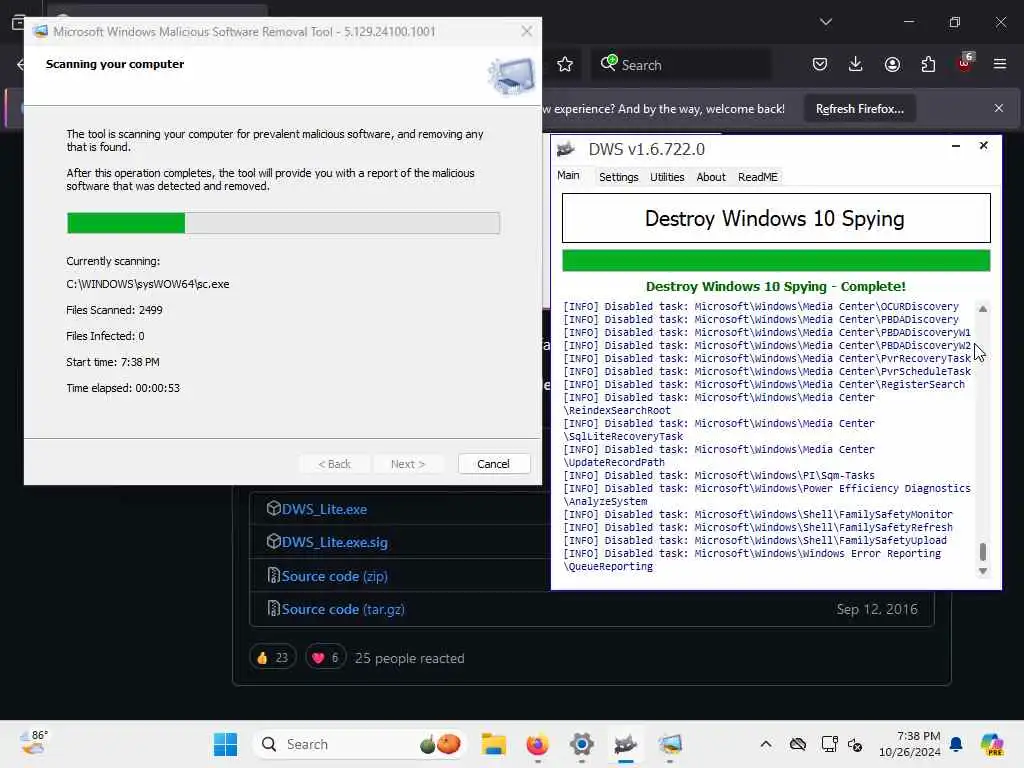Switch to the DWS app taskbar icon
This screenshot has width=1024, height=768.
click(x=626, y=744)
